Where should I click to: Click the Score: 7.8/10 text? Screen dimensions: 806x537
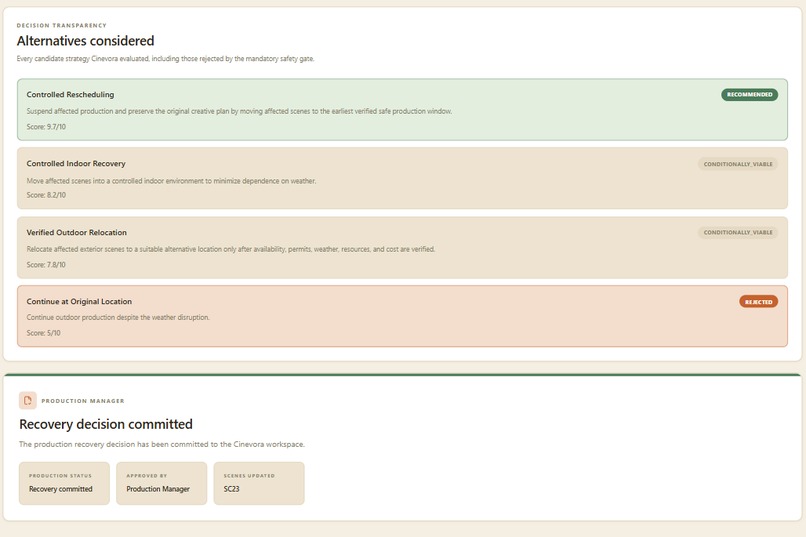pyautogui.click(x=46, y=265)
